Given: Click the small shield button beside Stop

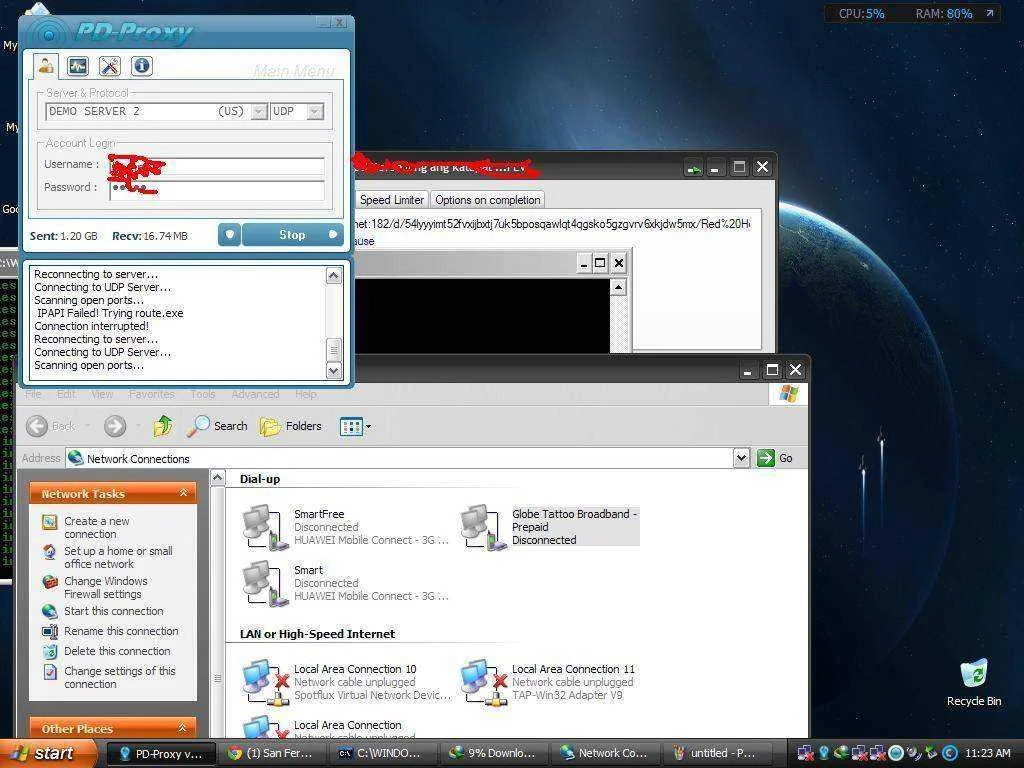Looking at the screenshot, I should click(x=229, y=234).
